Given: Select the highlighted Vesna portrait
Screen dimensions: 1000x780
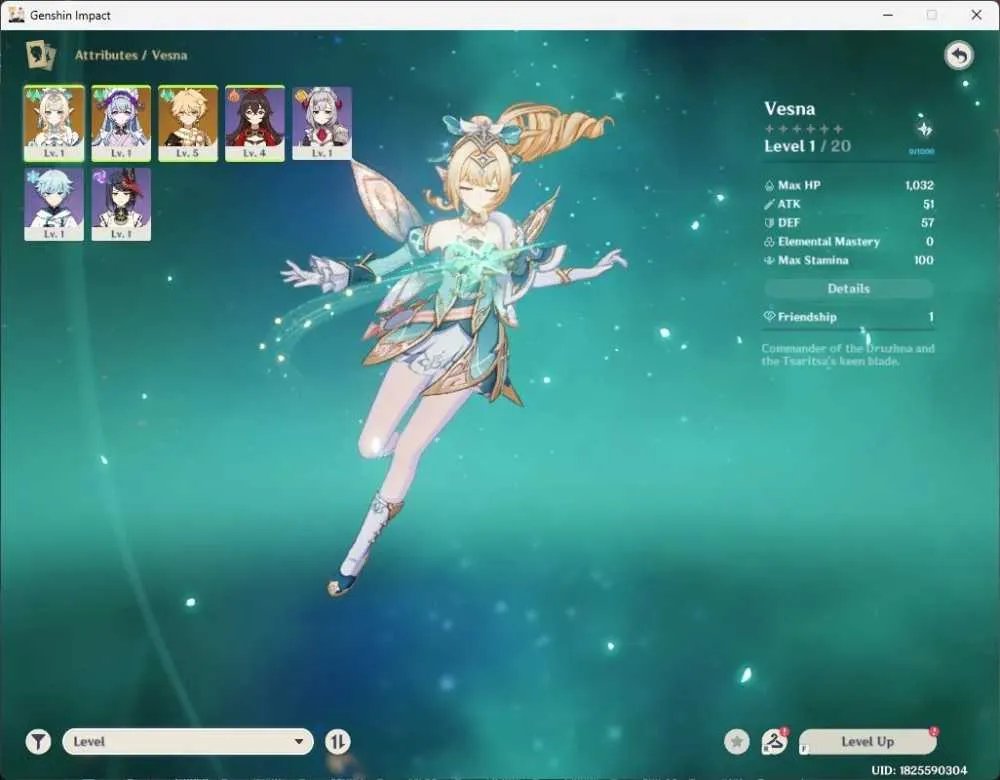Looking at the screenshot, I should [54, 123].
